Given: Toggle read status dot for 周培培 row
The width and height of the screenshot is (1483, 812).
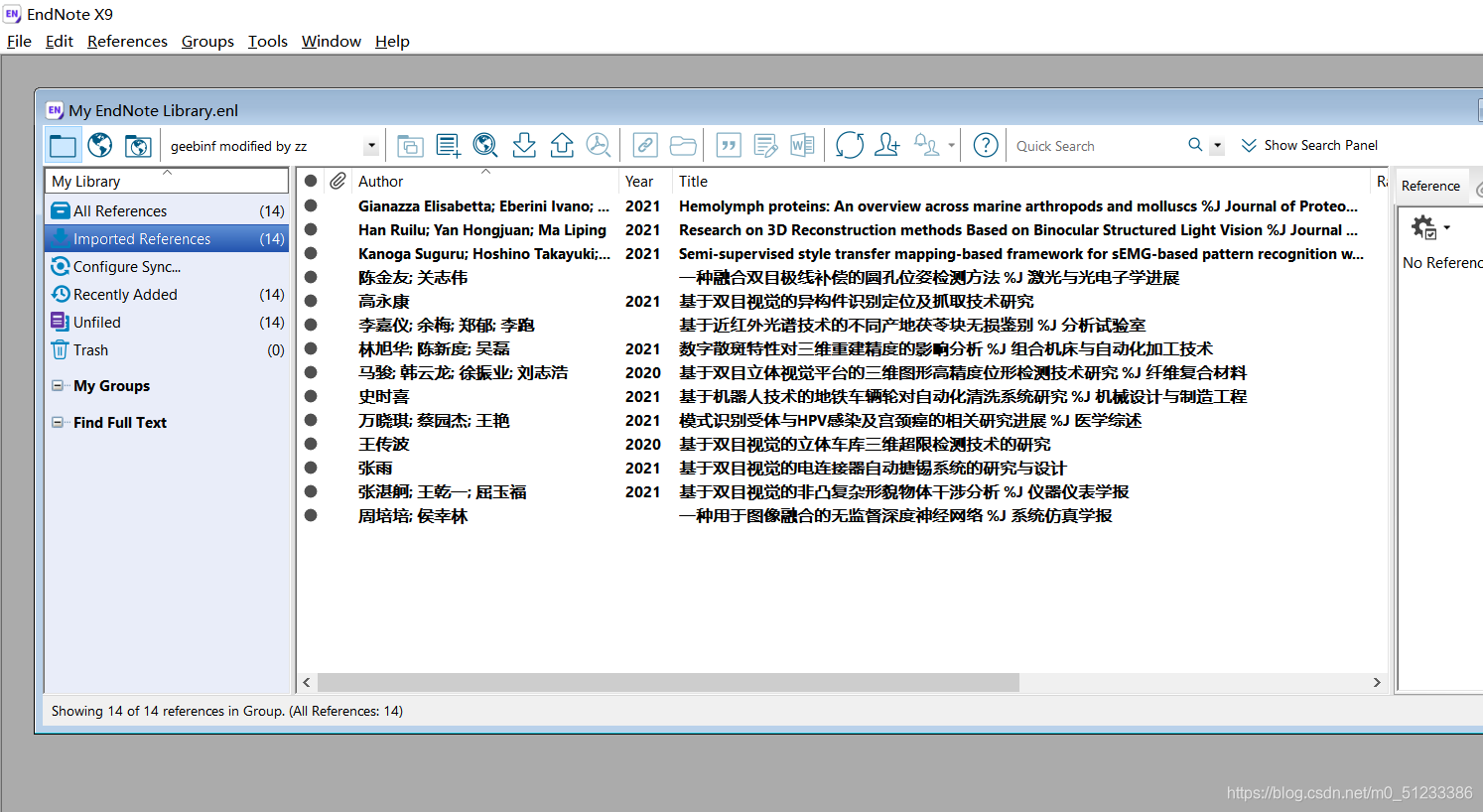Looking at the screenshot, I should point(311,515).
